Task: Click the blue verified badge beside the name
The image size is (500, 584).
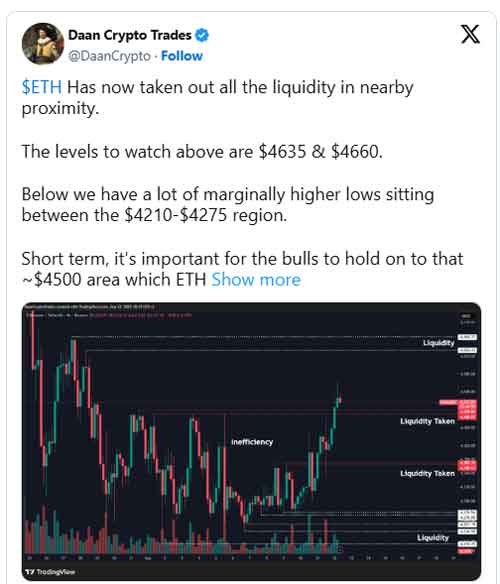Action: coord(202,35)
